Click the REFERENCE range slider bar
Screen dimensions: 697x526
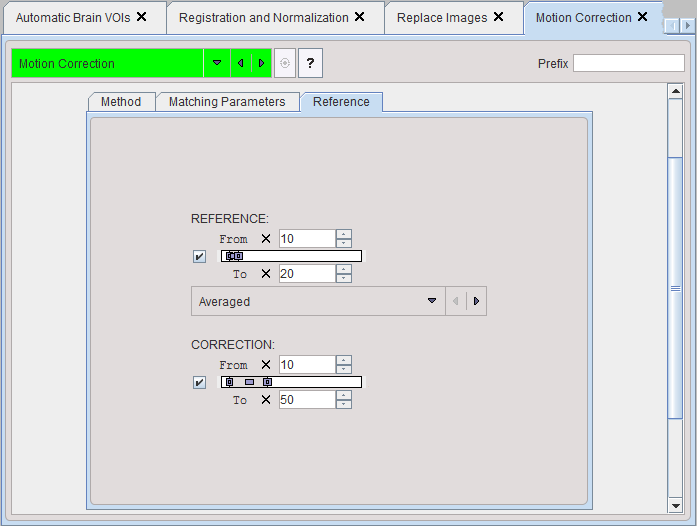[292, 256]
